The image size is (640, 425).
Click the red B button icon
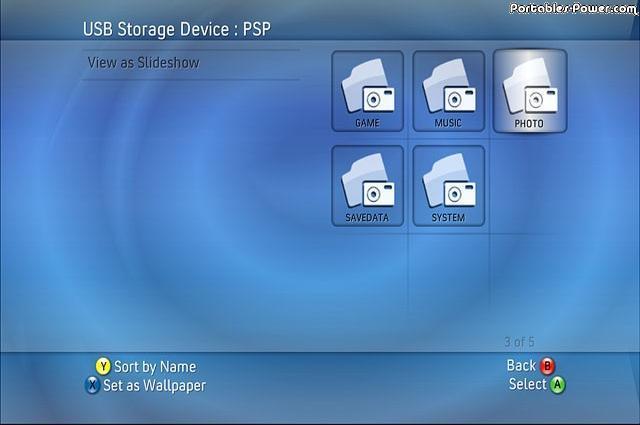pyautogui.click(x=547, y=366)
